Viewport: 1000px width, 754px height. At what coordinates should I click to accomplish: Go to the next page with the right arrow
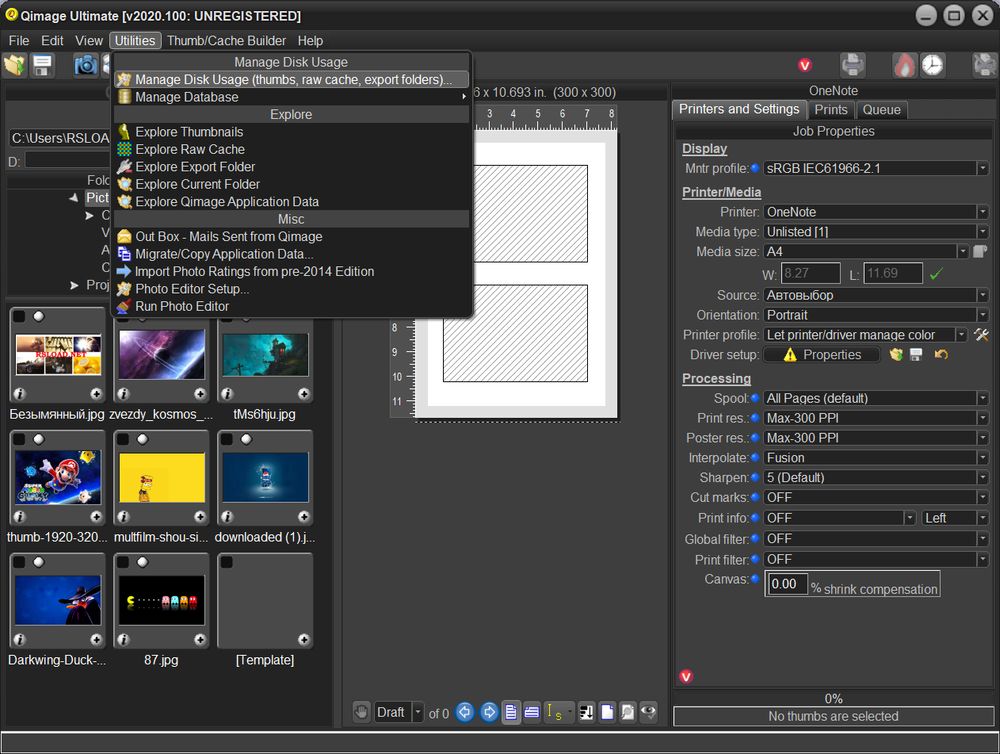click(x=489, y=712)
